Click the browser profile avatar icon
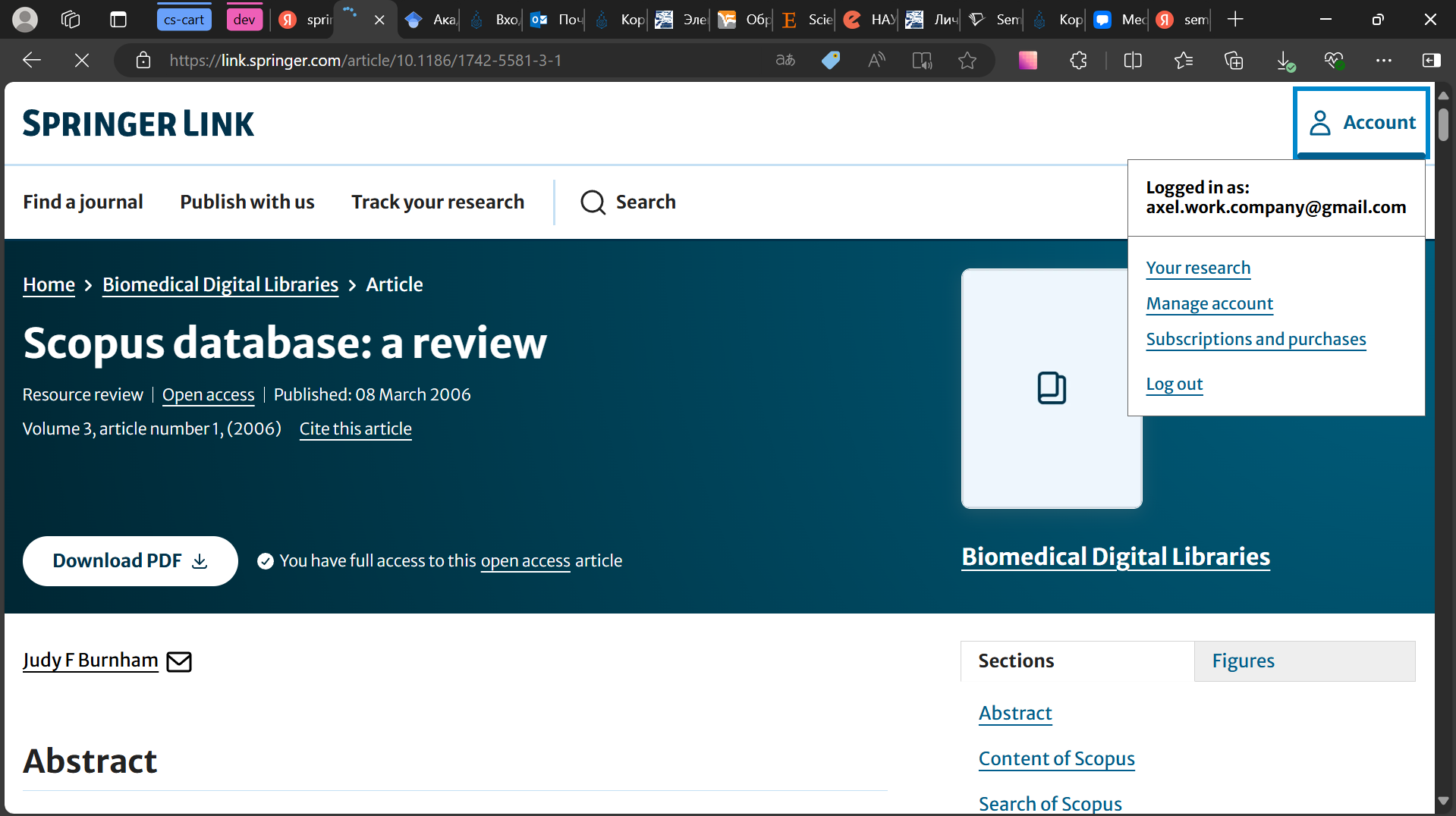Viewport: 1456px width, 816px height. click(x=25, y=20)
